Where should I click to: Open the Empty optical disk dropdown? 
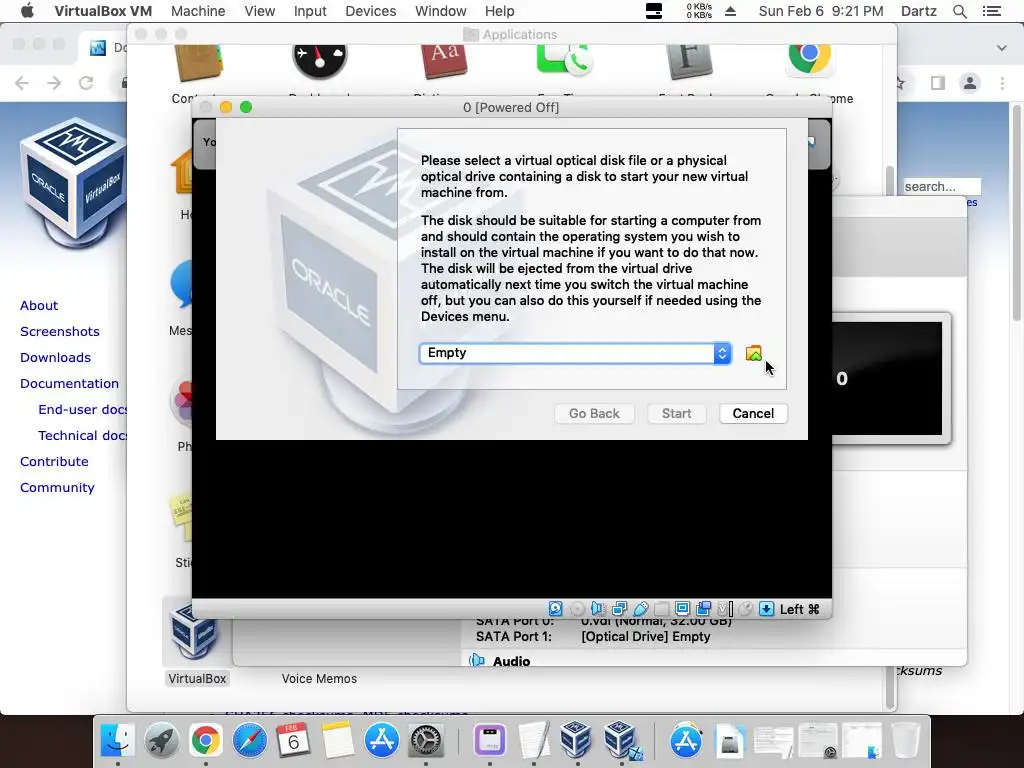click(x=575, y=353)
